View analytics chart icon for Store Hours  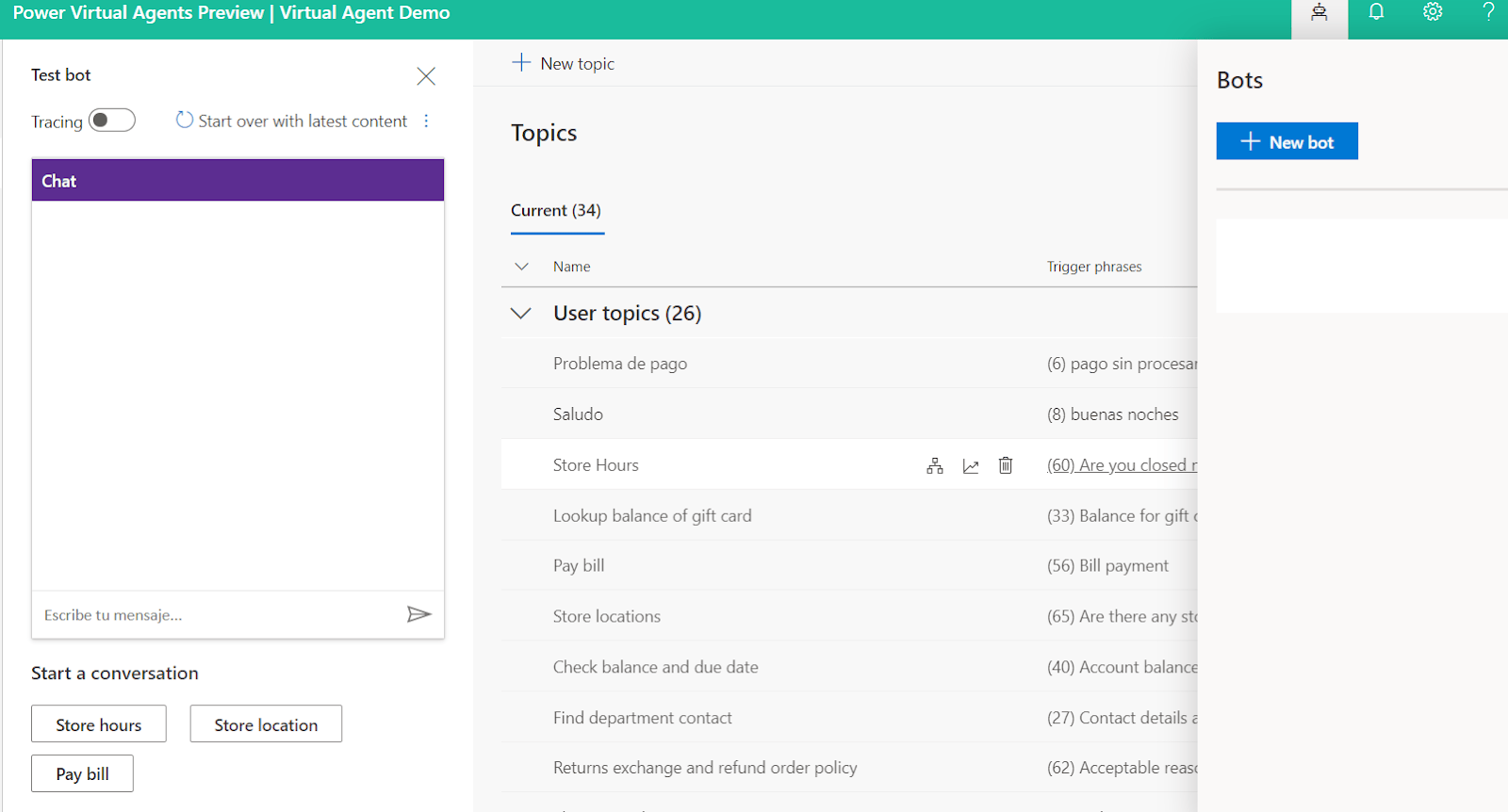click(x=970, y=465)
